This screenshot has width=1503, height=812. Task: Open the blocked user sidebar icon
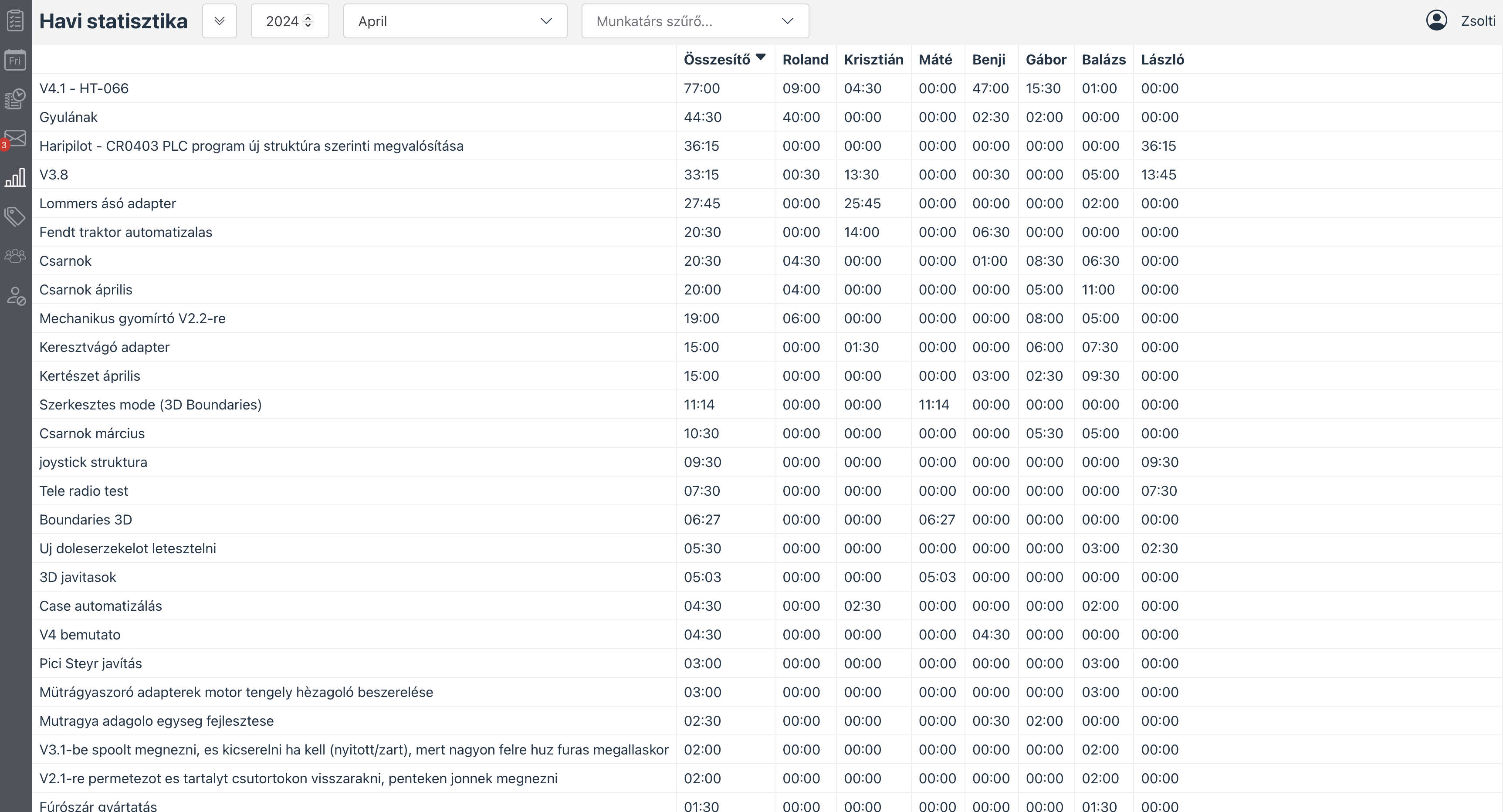coord(15,296)
